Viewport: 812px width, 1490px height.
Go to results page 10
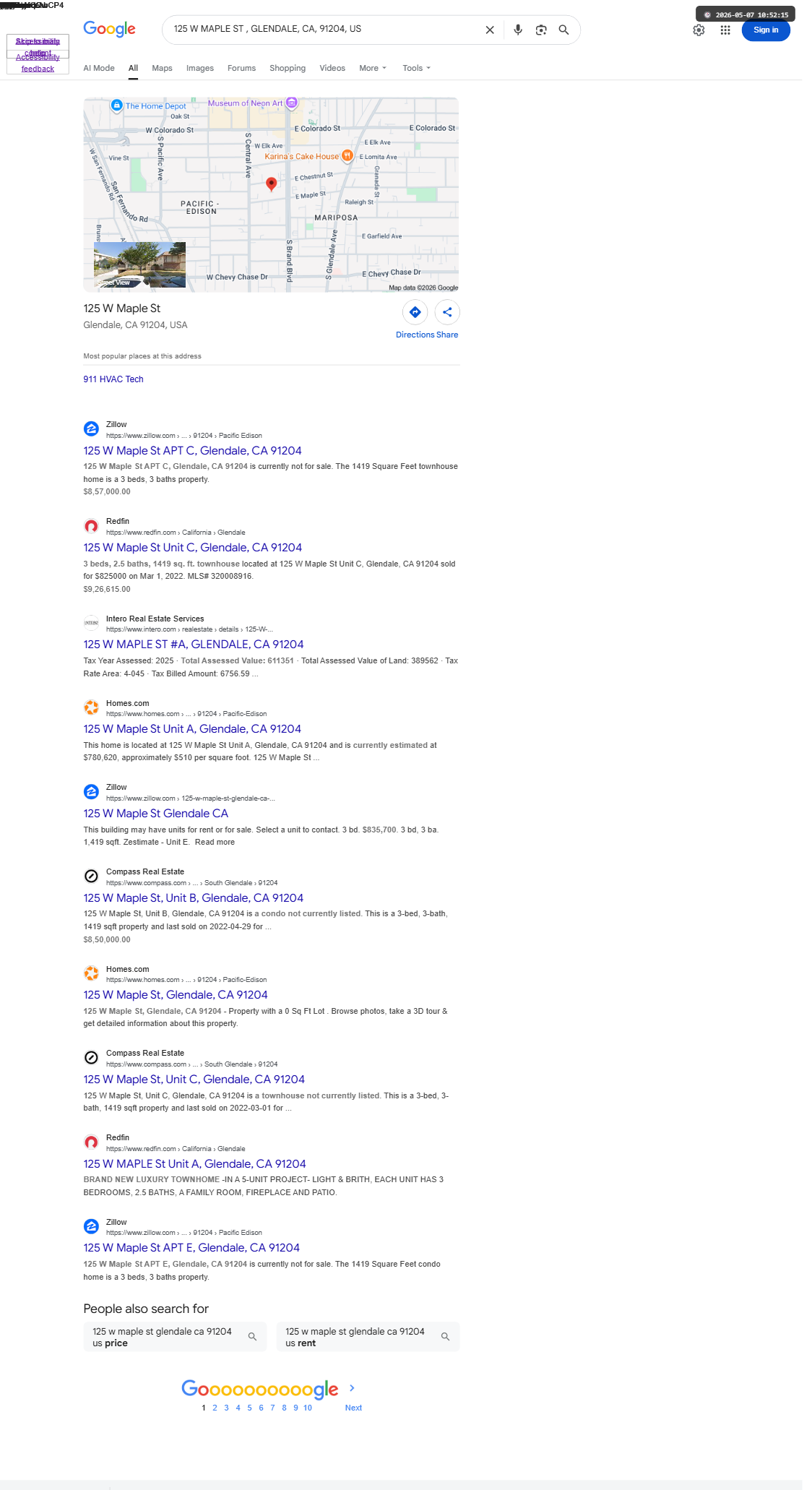pos(308,1408)
